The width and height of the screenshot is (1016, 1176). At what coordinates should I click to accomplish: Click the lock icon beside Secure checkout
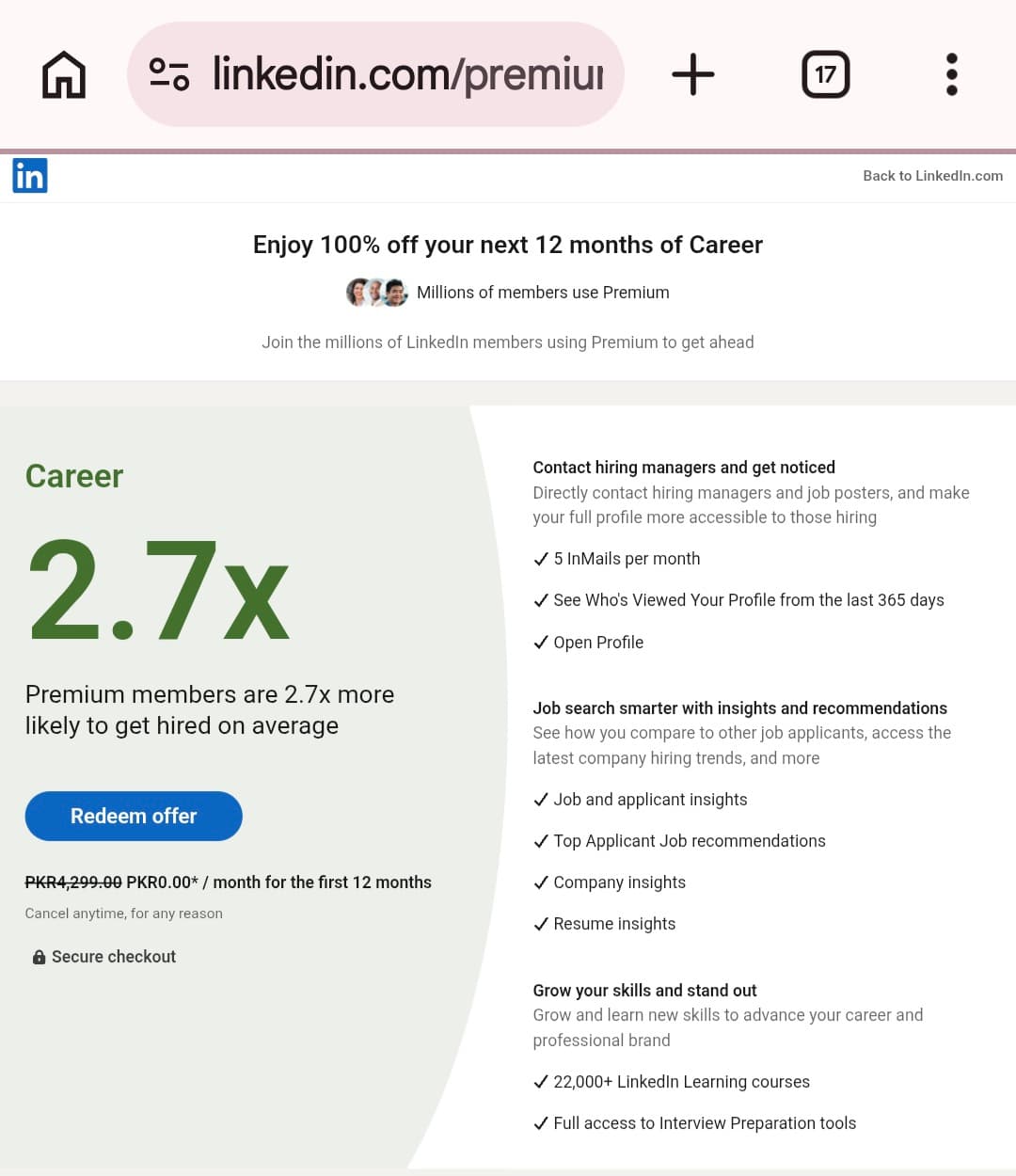coord(39,956)
